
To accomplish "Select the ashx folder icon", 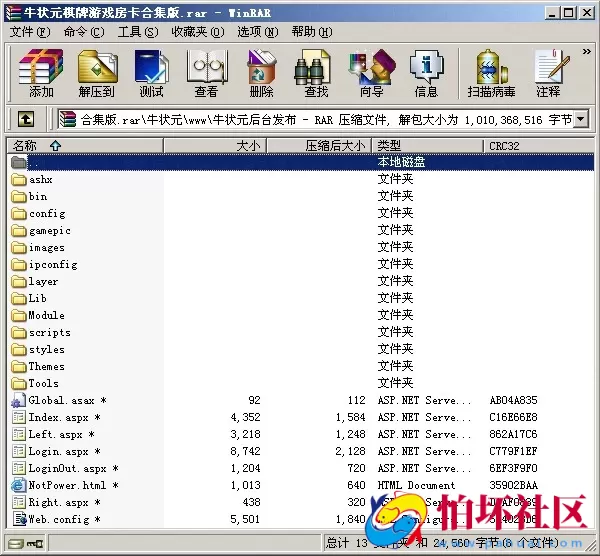I will [x=18, y=179].
